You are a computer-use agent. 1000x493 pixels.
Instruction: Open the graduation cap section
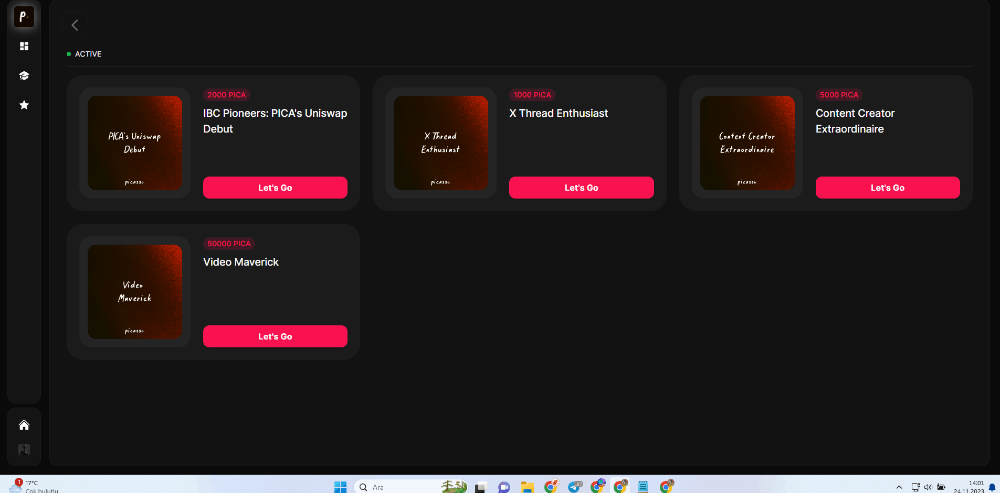(x=24, y=75)
